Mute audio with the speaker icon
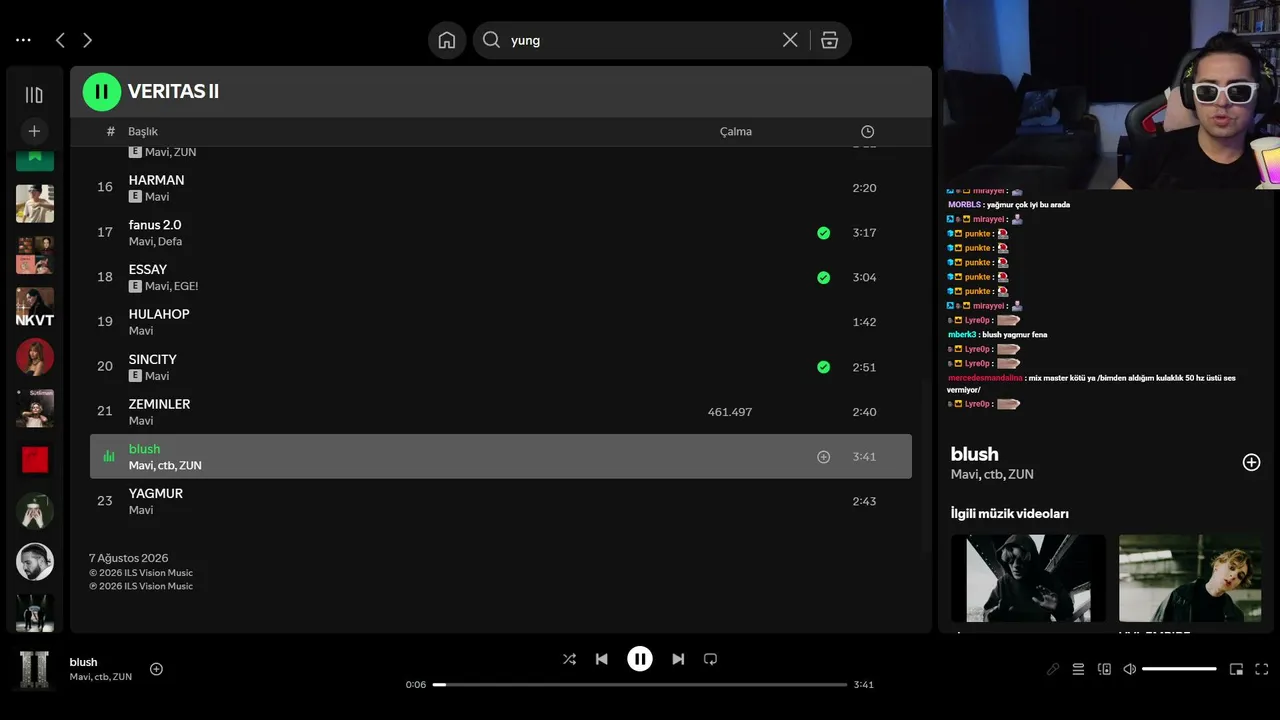The width and height of the screenshot is (1280, 720). [x=1129, y=669]
